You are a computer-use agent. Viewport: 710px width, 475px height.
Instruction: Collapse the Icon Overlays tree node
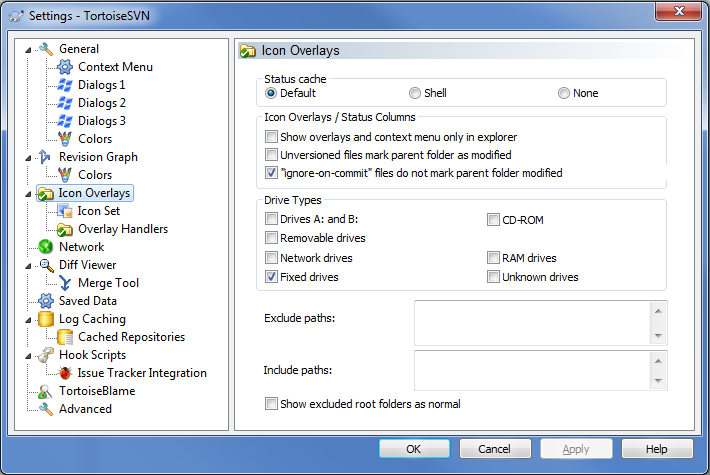(28, 194)
